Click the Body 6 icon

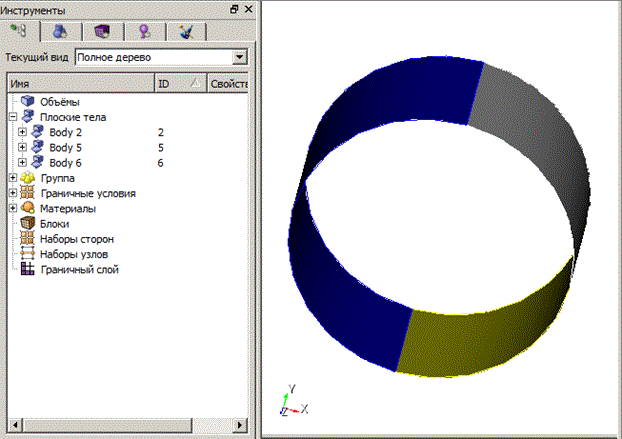pos(37,162)
